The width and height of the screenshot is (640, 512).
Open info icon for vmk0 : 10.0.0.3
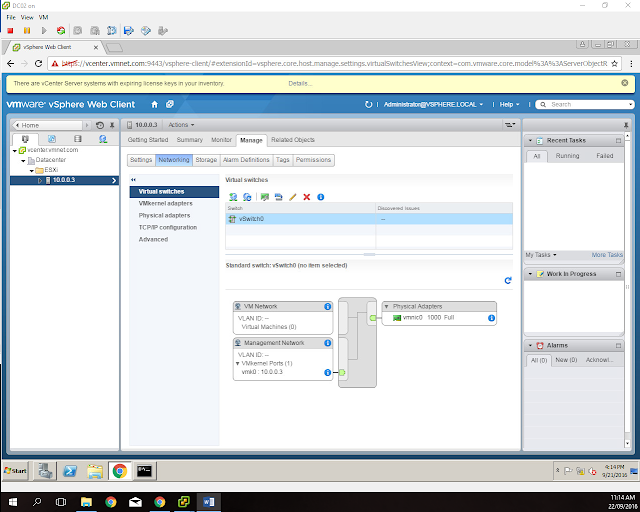[x=327, y=372]
